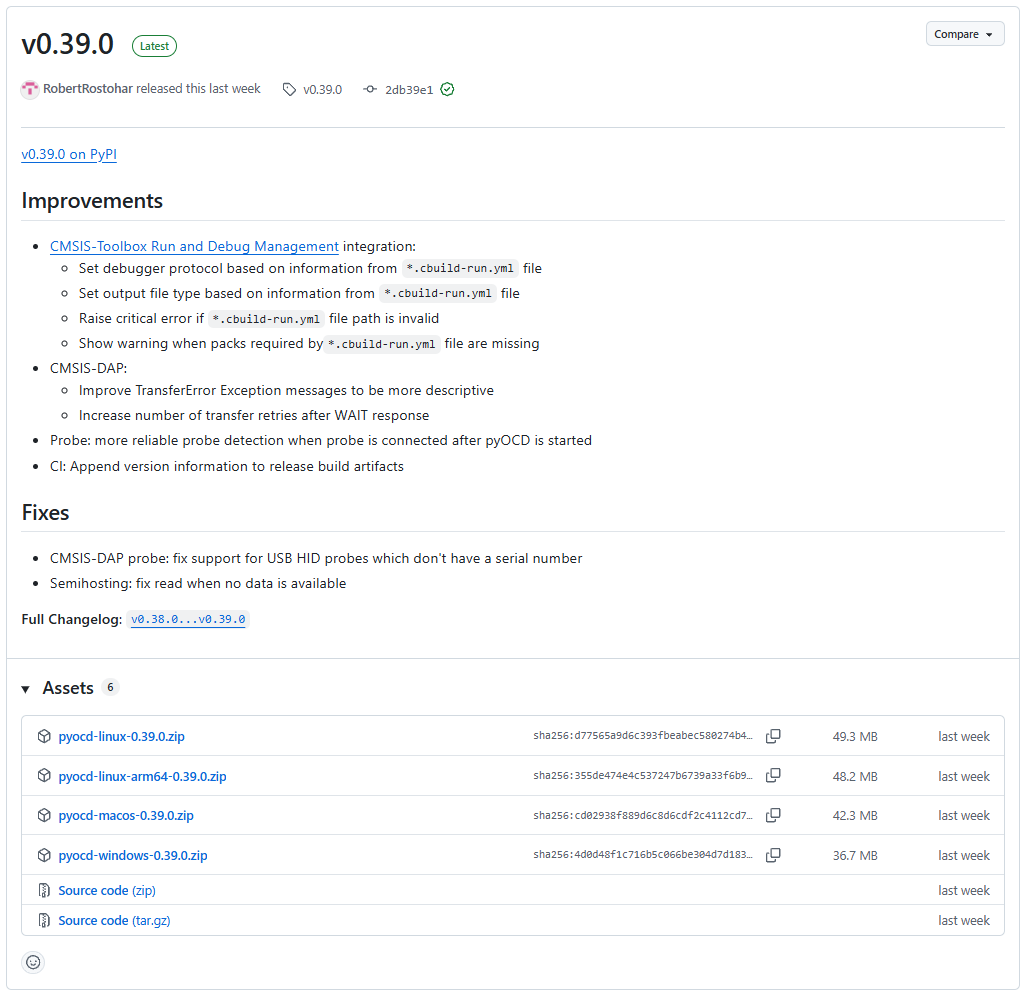Viewport: 1029px width, 1004px height.
Task: Click the 'CMSIS-DAP:' bullet text
Action: 89,368
